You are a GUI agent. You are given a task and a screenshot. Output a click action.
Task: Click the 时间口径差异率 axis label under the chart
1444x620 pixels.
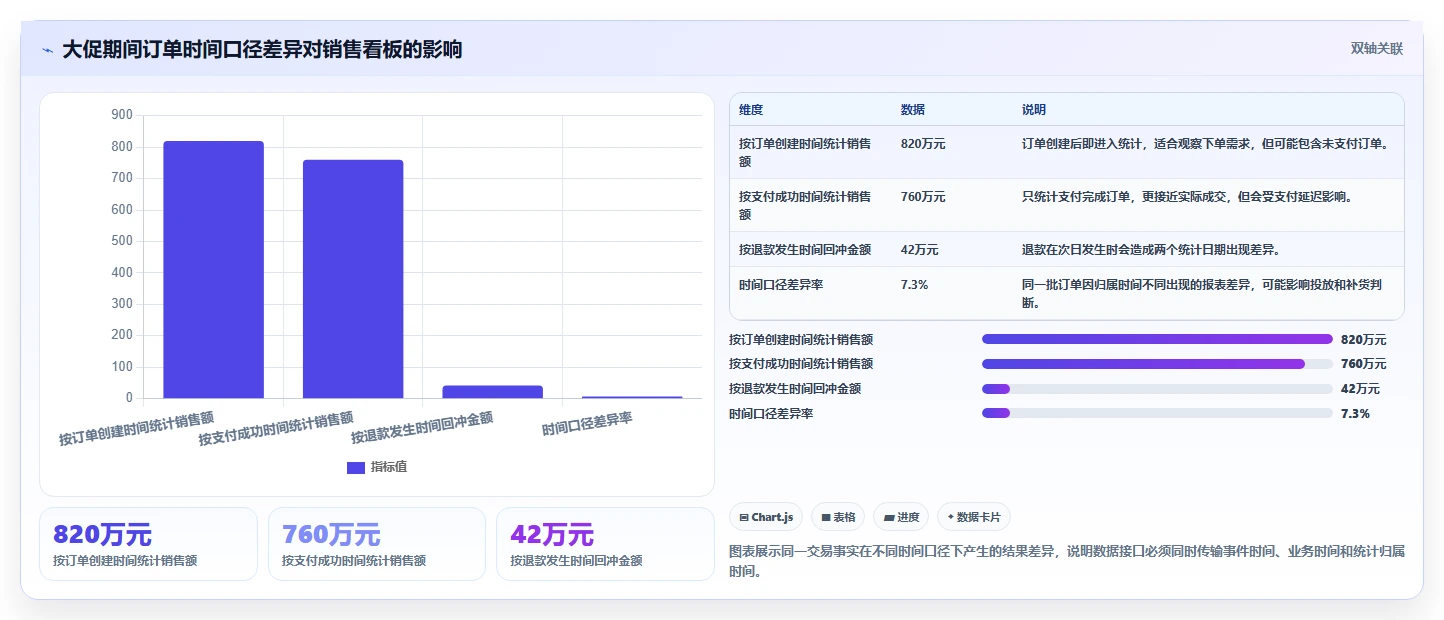[x=587, y=425]
